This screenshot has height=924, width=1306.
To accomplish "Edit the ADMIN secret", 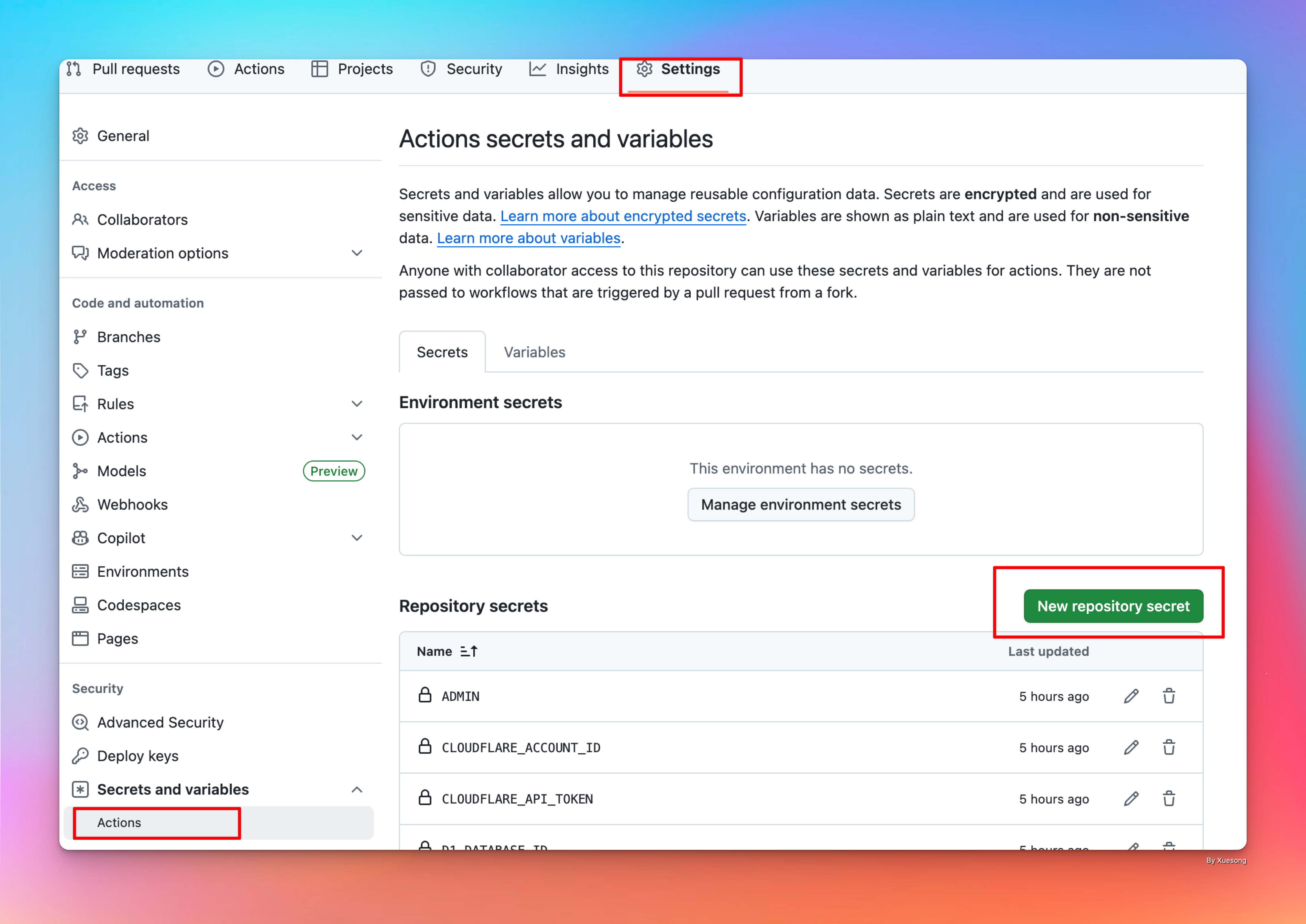I will (1131, 696).
